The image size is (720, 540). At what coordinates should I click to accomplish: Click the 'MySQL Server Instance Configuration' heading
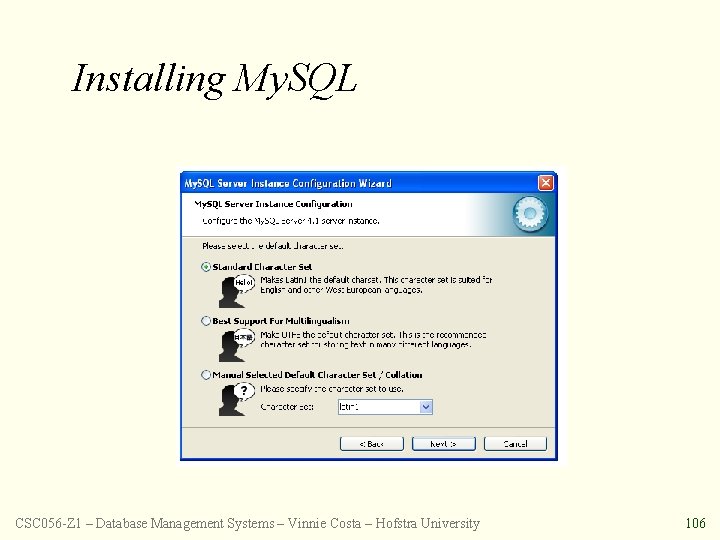(273, 204)
